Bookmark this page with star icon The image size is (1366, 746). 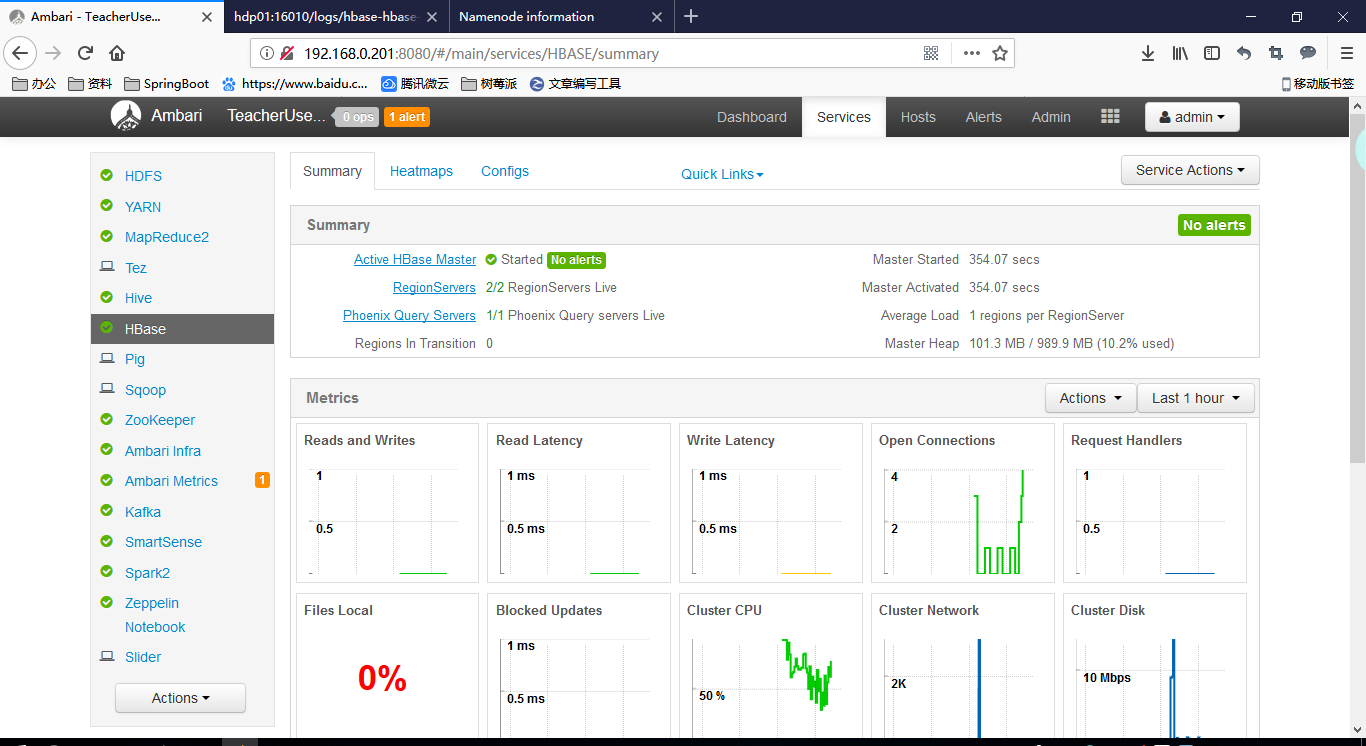[x=999, y=53]
